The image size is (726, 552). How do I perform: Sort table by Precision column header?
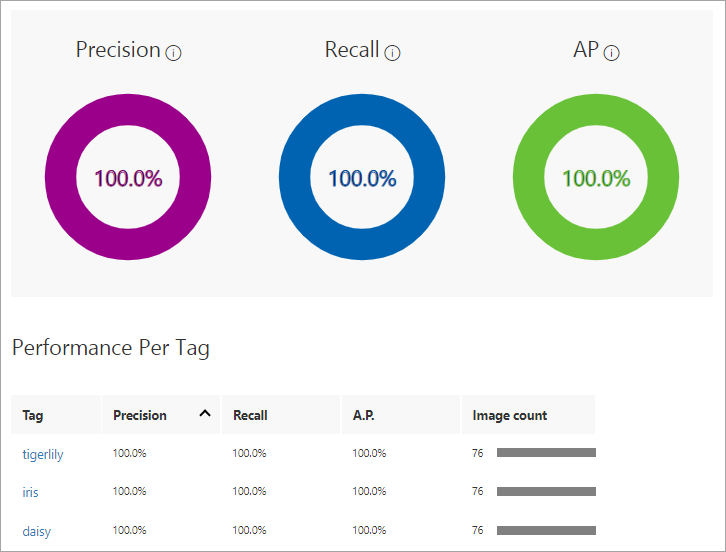click(140, 415)
